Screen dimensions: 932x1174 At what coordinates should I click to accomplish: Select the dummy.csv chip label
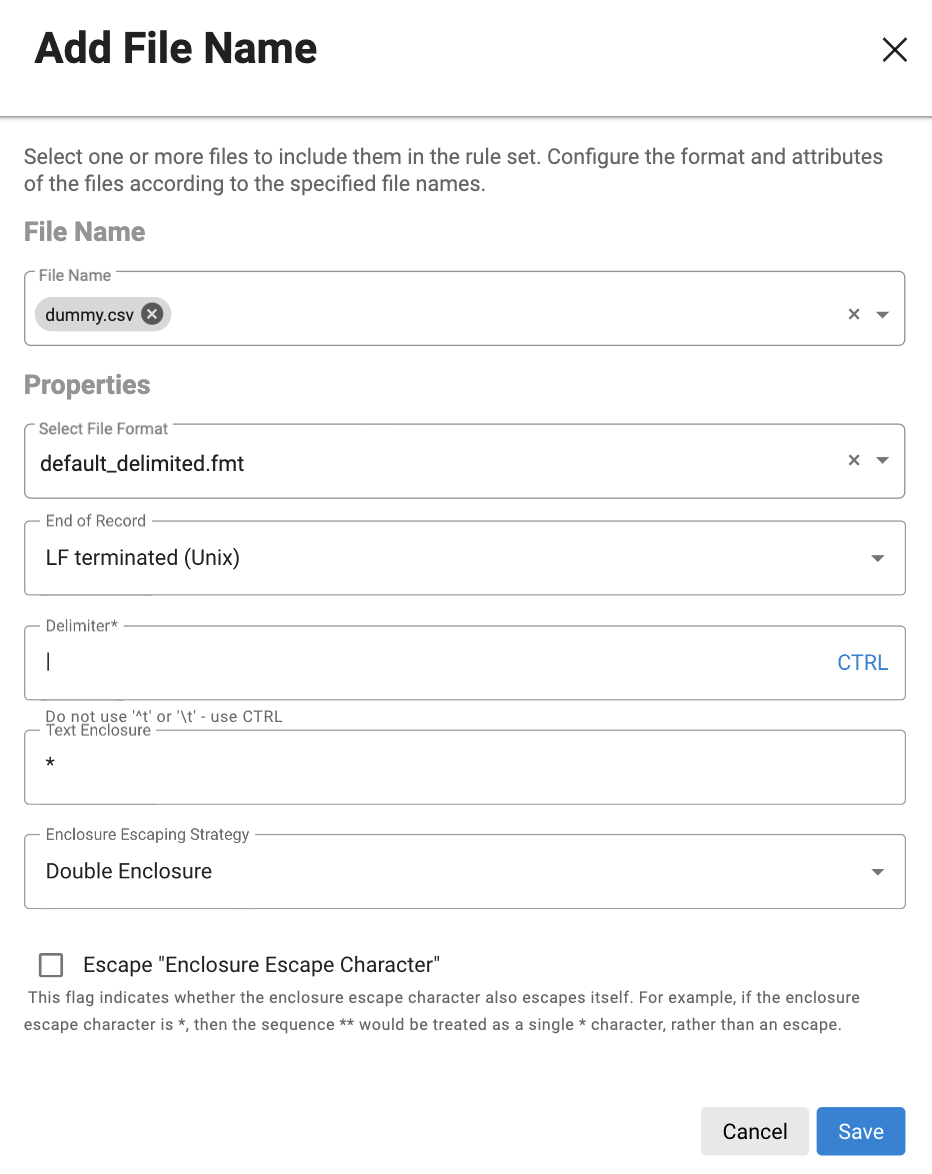[89, 315]
